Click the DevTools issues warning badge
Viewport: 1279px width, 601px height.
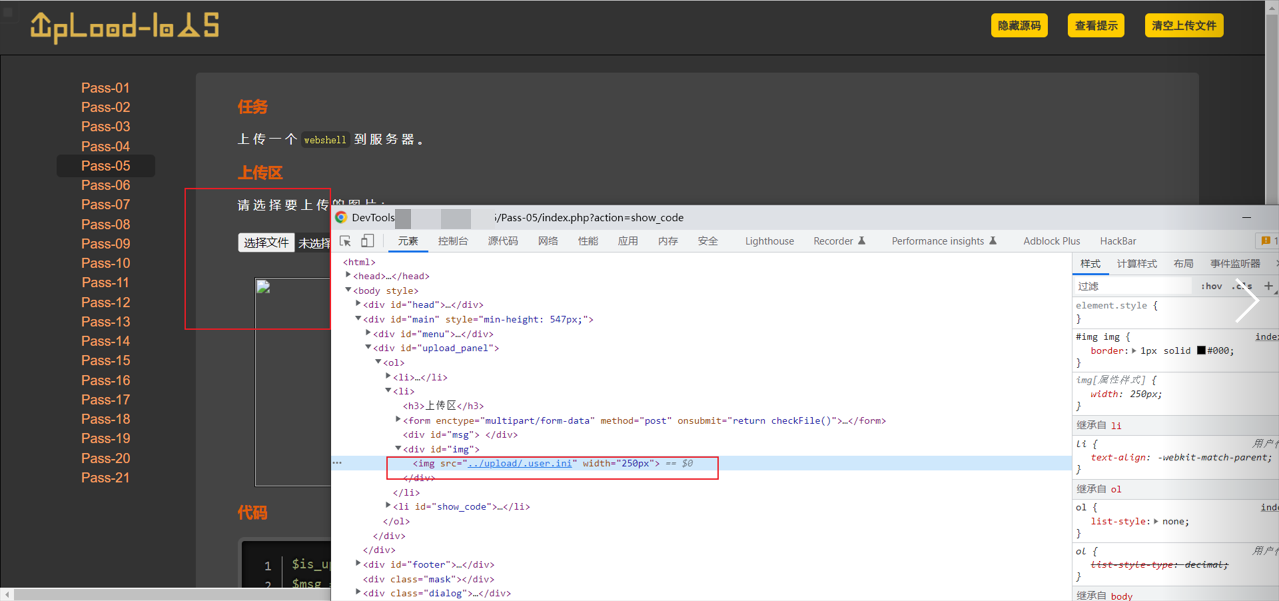click(1268, 241)
